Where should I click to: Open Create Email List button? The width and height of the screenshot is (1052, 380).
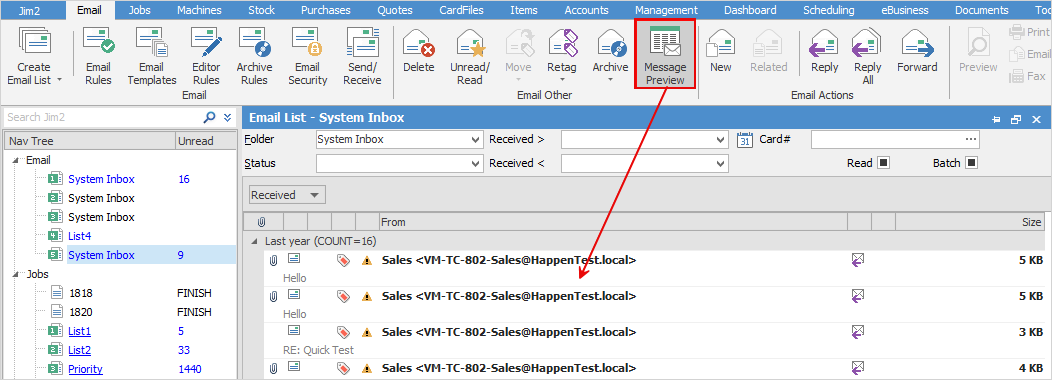(34, 56)
